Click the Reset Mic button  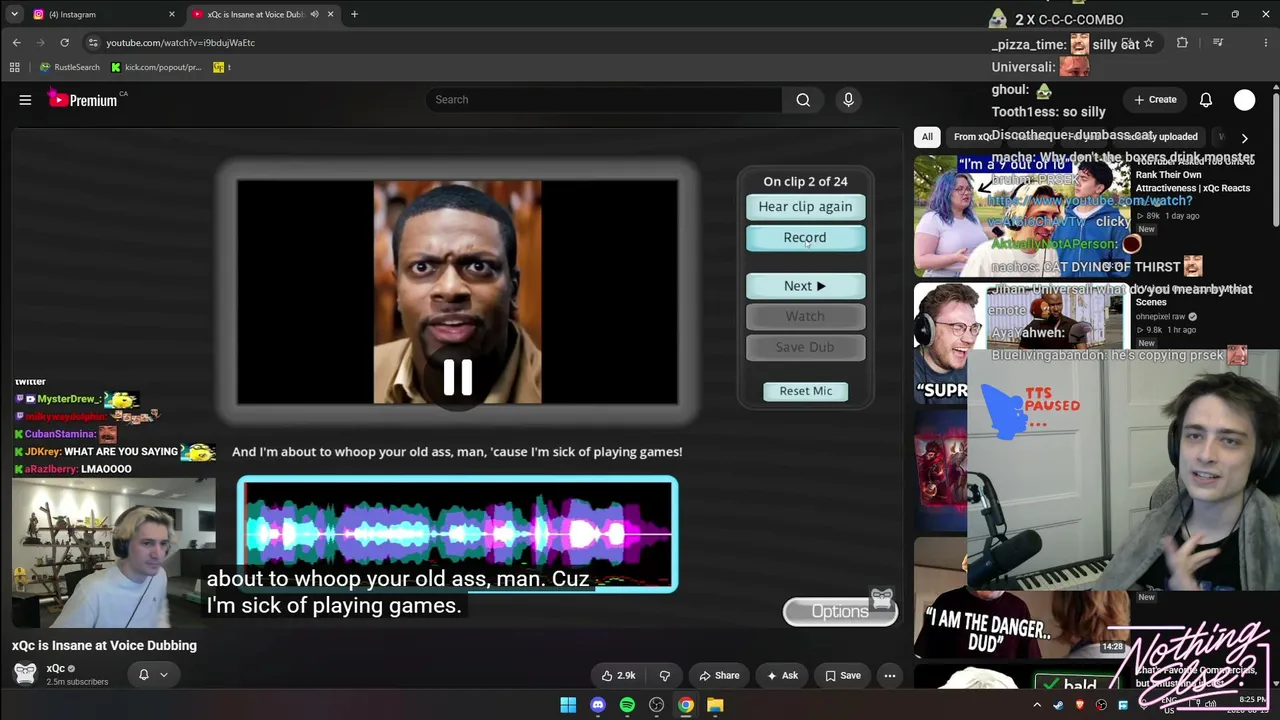(x=805, y=391)
